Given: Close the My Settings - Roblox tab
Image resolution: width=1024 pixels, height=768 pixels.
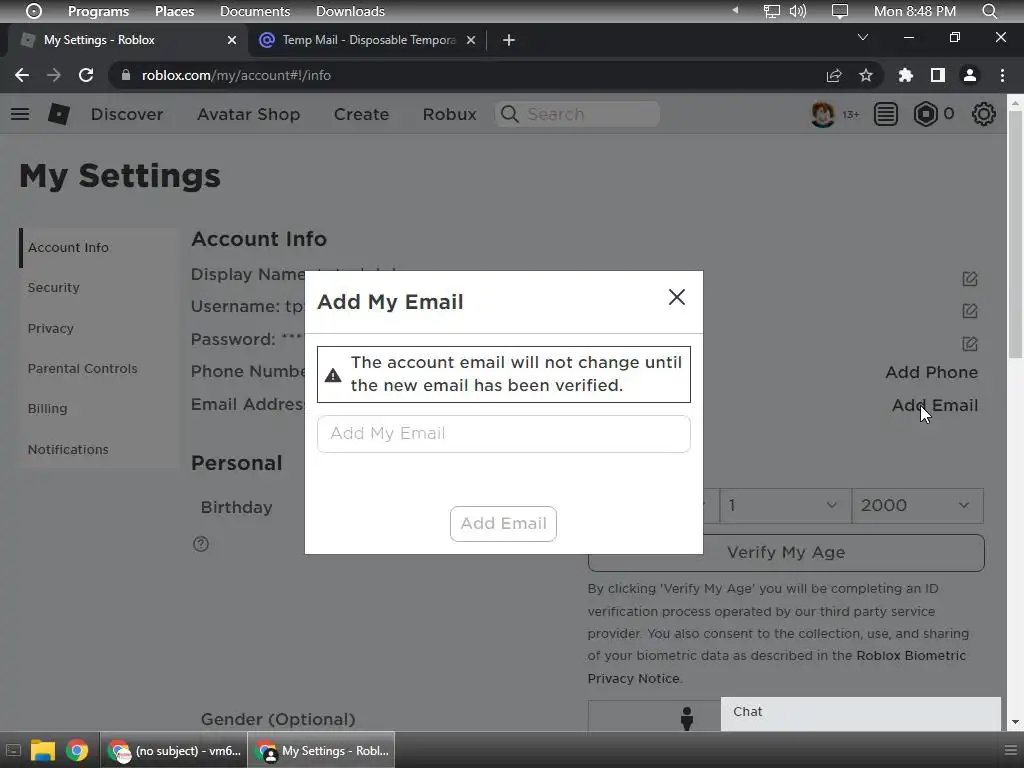Looking at the screenshot, I should click(232, 40).
